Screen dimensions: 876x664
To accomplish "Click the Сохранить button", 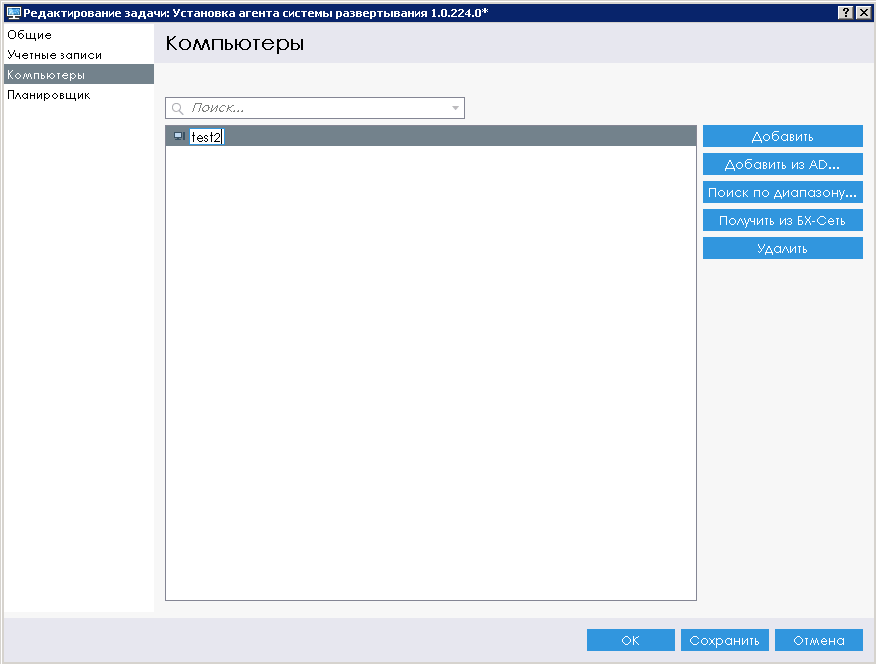I will (x=724, y=640).
